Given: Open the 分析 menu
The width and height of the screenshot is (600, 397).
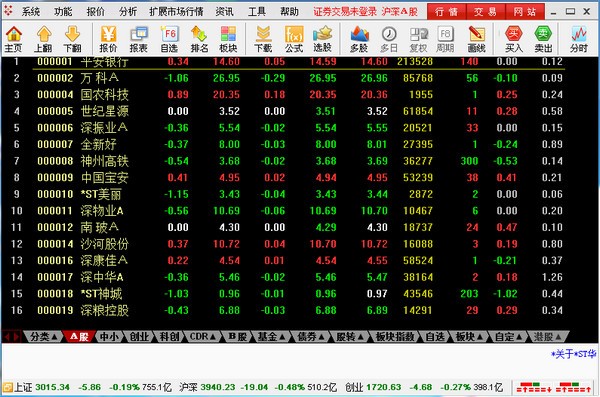Looking at the screenshot, I should point(127,11).
